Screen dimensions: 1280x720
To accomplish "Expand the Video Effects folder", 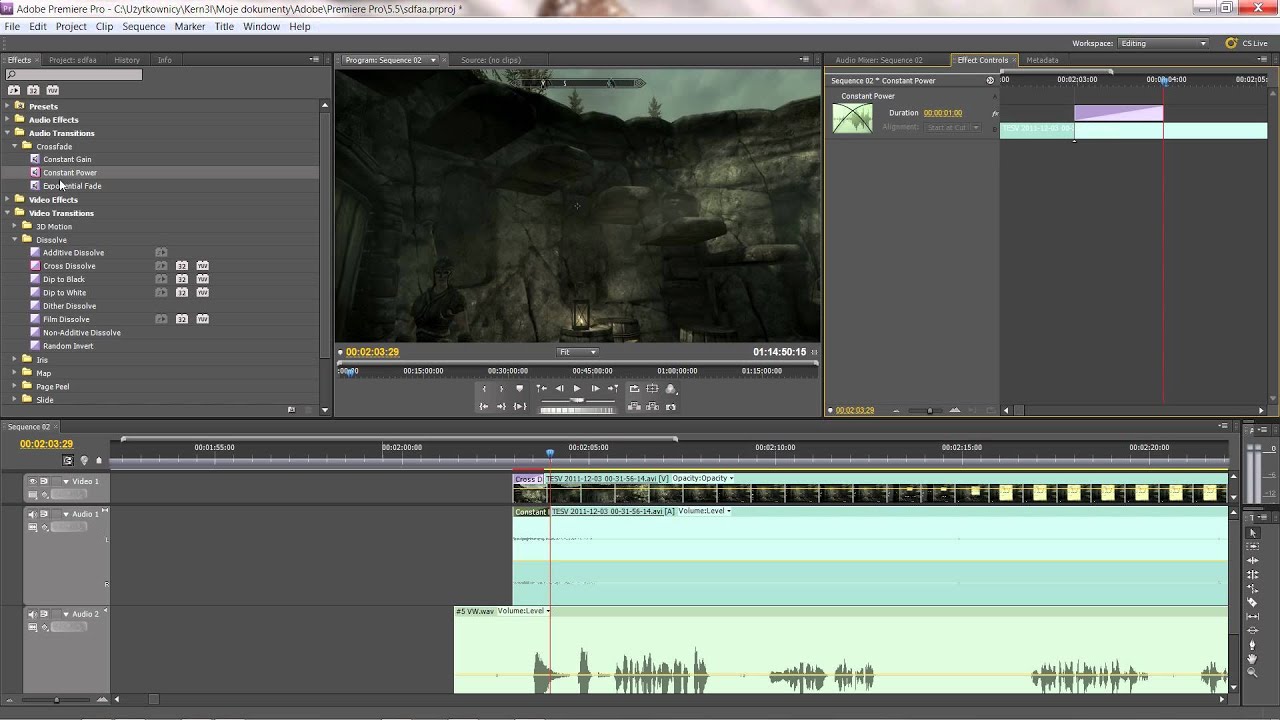I will click(x=8, y=199).
